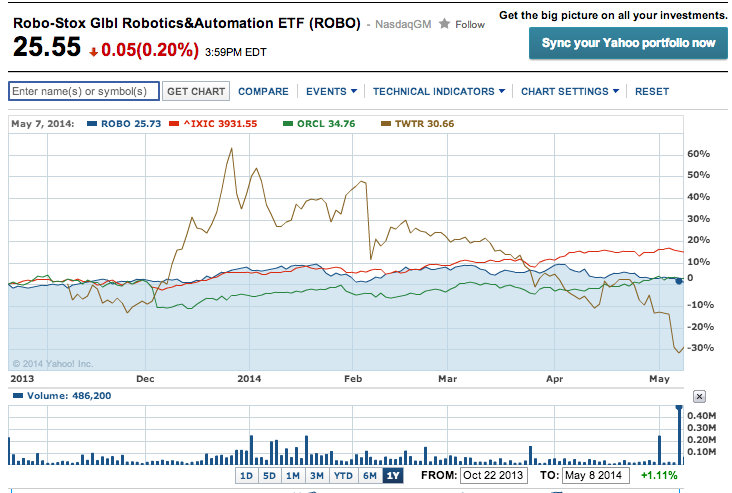The image size is (732, 493).
Task: Click the blue ROBO data point marker
Action: 679,281
